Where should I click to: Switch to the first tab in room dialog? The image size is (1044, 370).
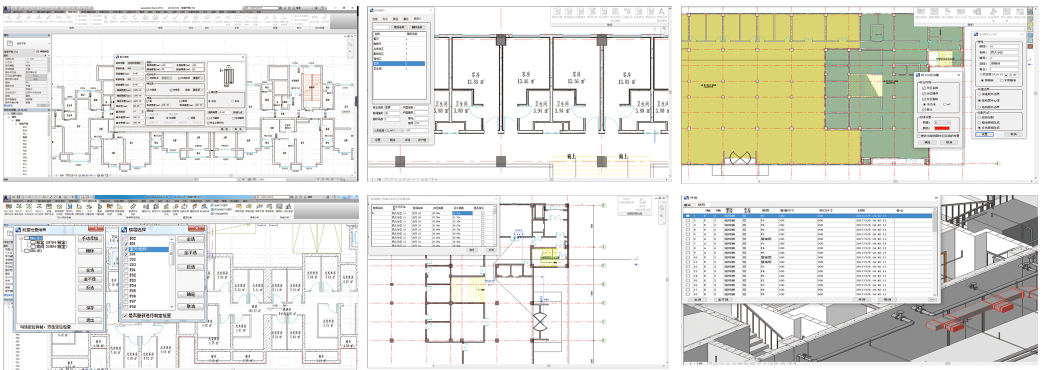pyautogui.click(x=375, y=19)
